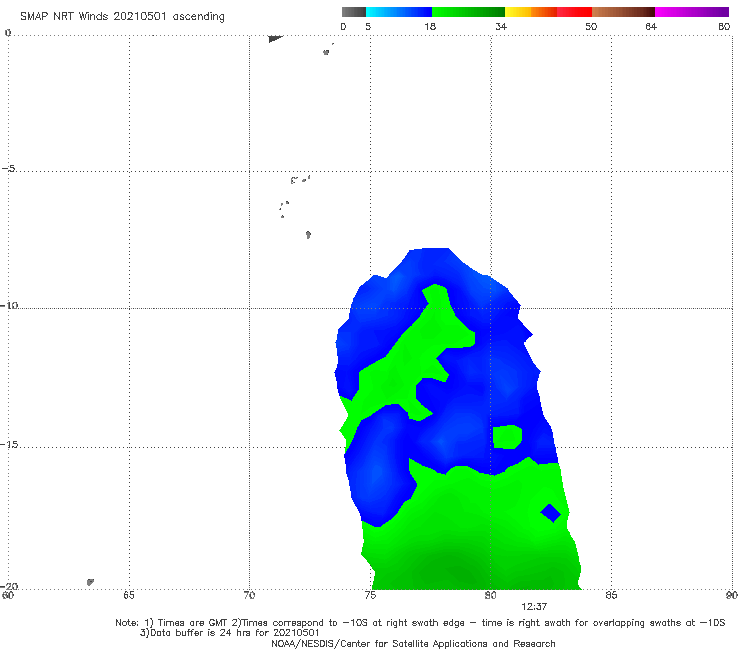
Task: Click the latitude axis label "-20"
Action: pyautogui.click(x=9, y=586)
